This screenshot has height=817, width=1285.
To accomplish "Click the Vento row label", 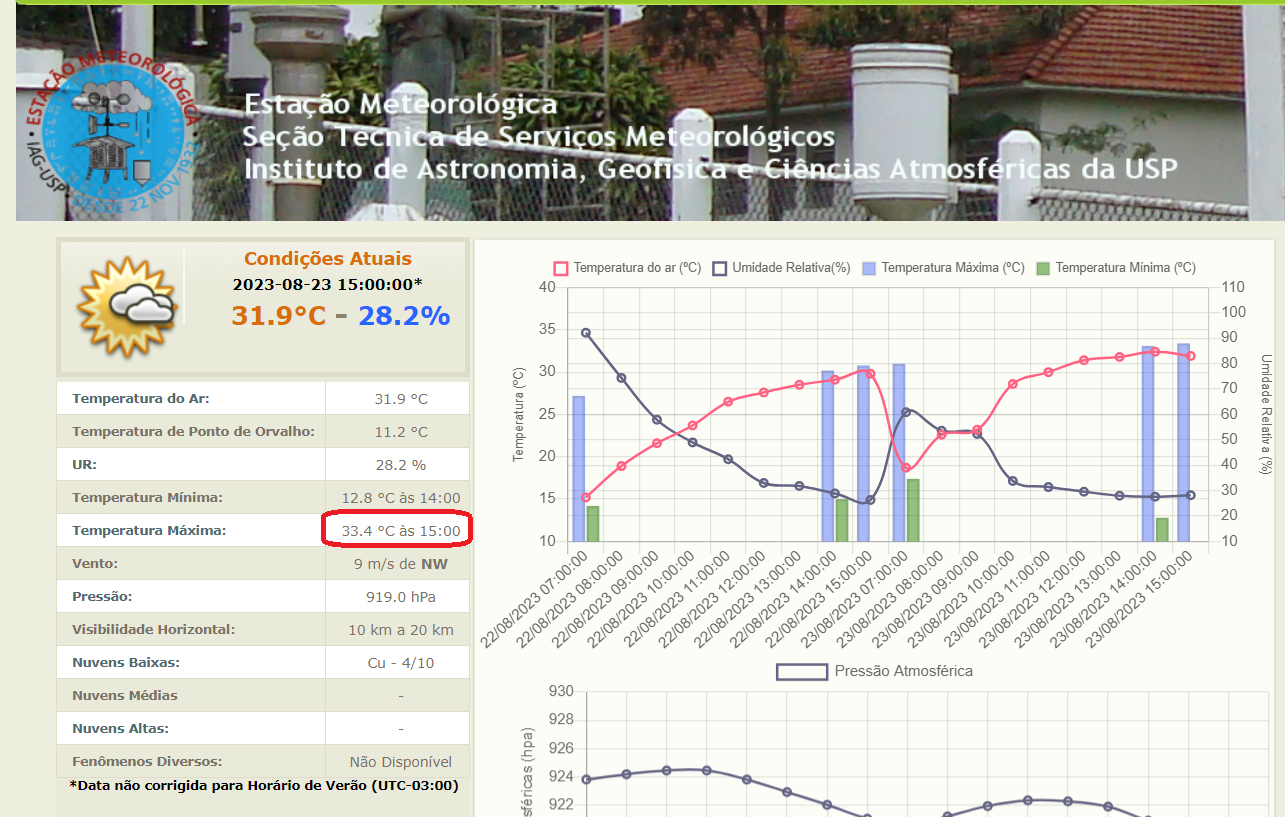I will coord(95,564).
